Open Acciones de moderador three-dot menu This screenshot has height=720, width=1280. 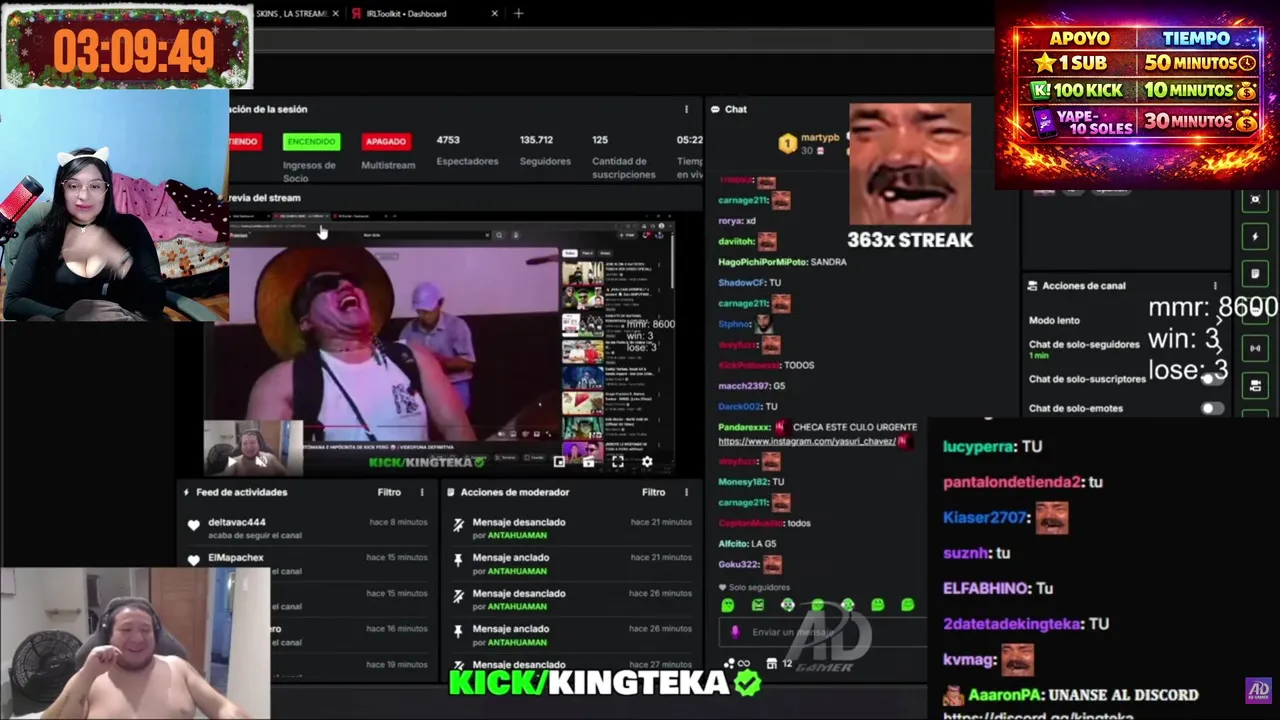tap(686, 492)
